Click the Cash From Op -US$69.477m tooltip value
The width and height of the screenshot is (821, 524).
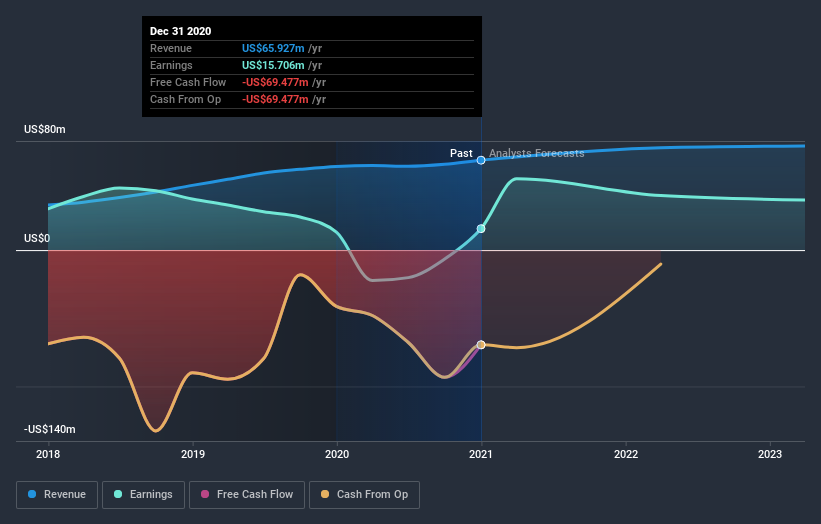[x=275, y=99]
